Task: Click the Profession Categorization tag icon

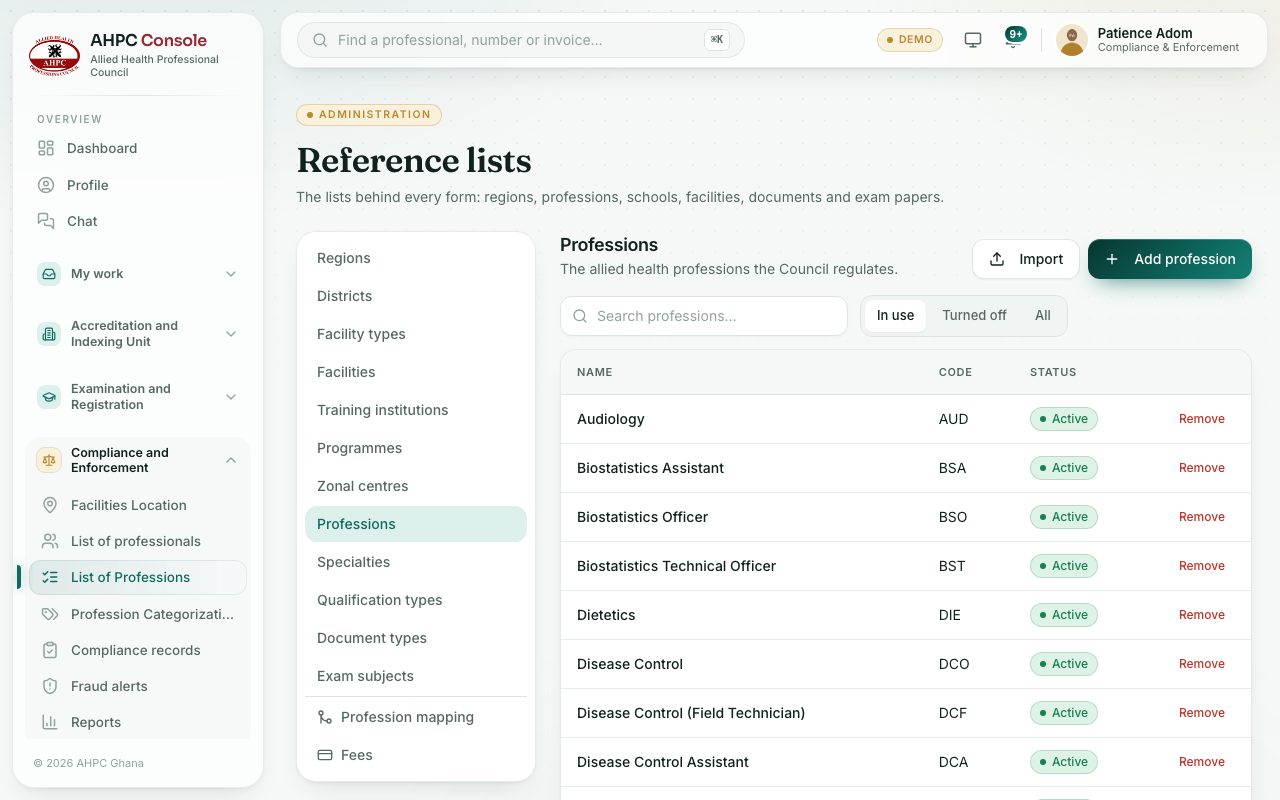Action: (x=50, y=614)
